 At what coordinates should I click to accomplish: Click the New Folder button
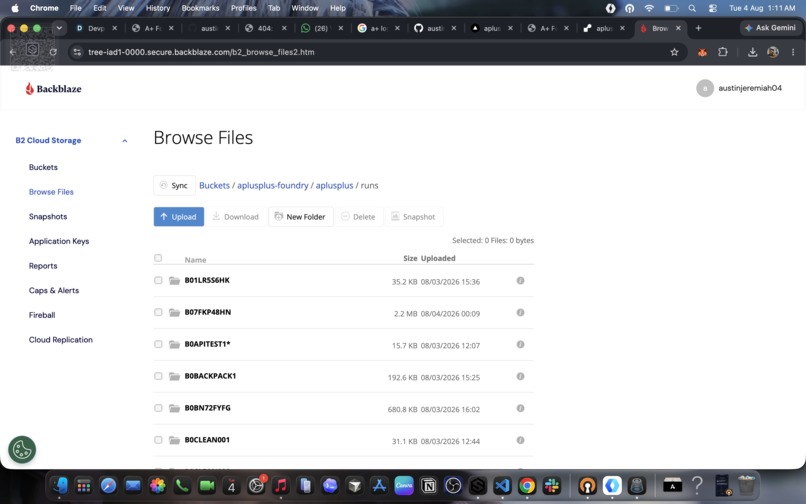coord(301,217)
